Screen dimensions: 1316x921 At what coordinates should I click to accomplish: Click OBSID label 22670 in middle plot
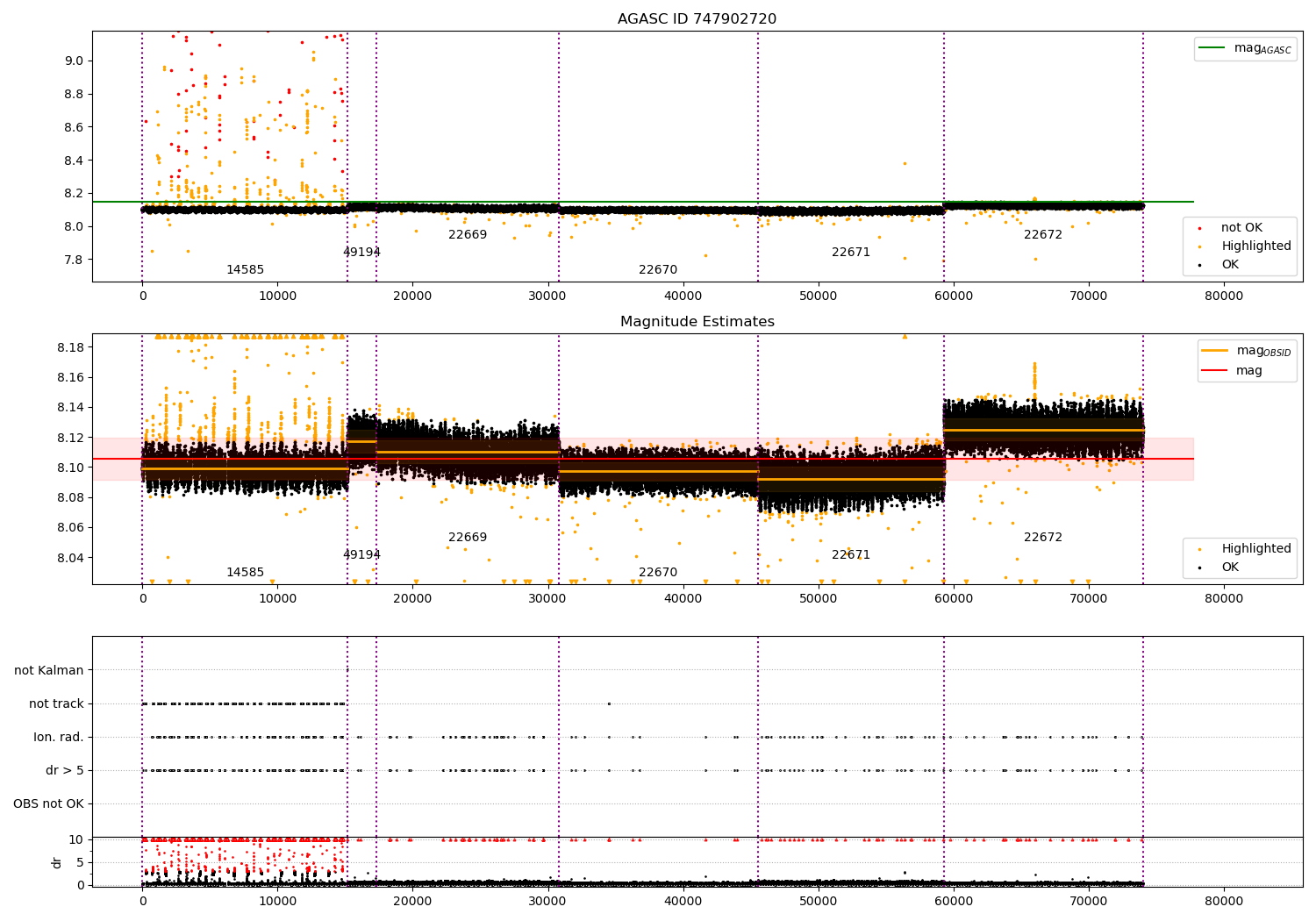658,573
